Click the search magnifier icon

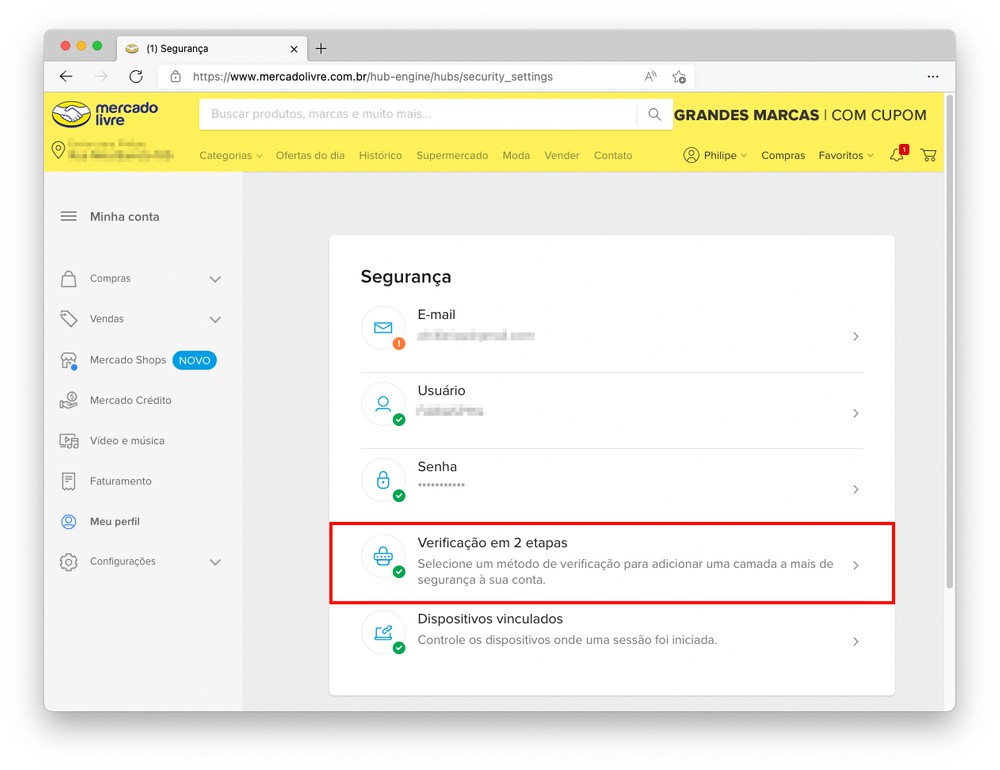(x=654, y=115)
